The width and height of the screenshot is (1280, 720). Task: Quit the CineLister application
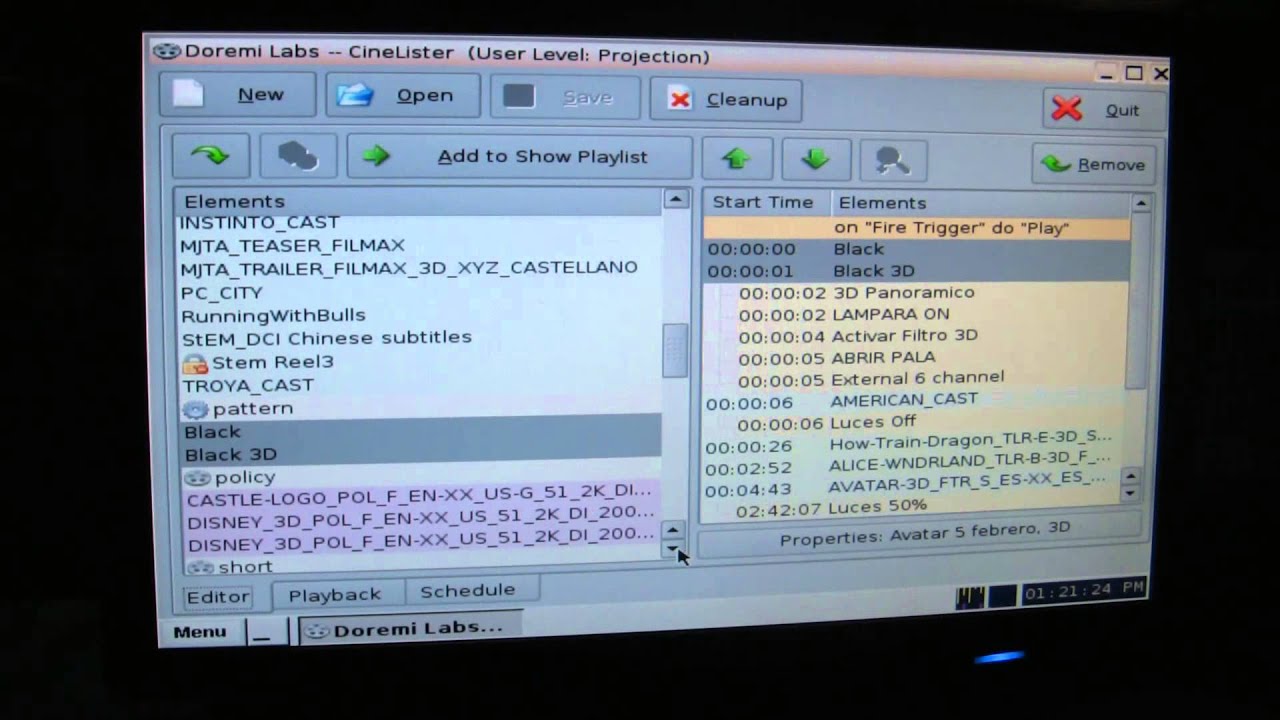tap(1104, 110)
